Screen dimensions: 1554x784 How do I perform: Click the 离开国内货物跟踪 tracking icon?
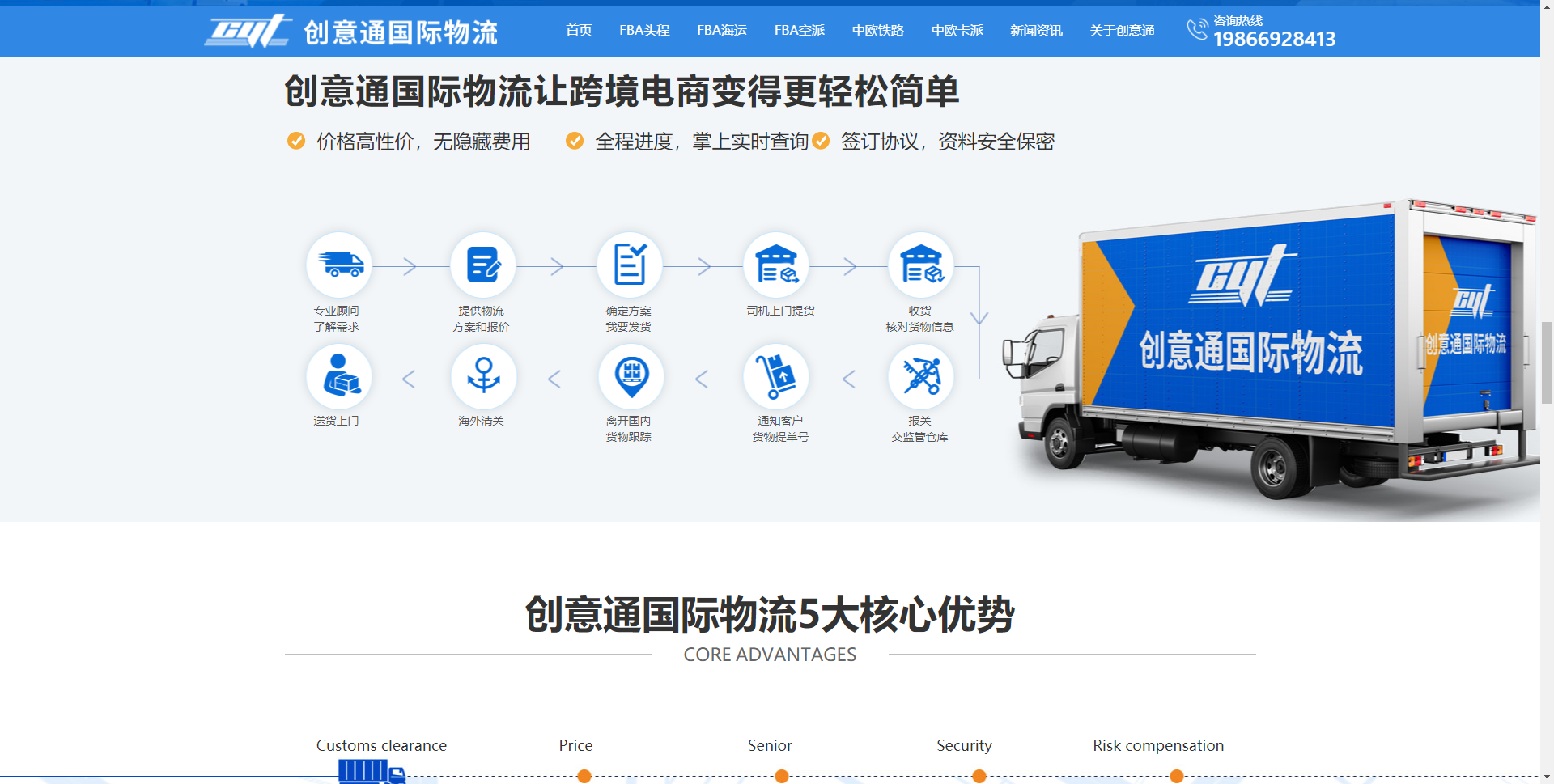point(631,376)
